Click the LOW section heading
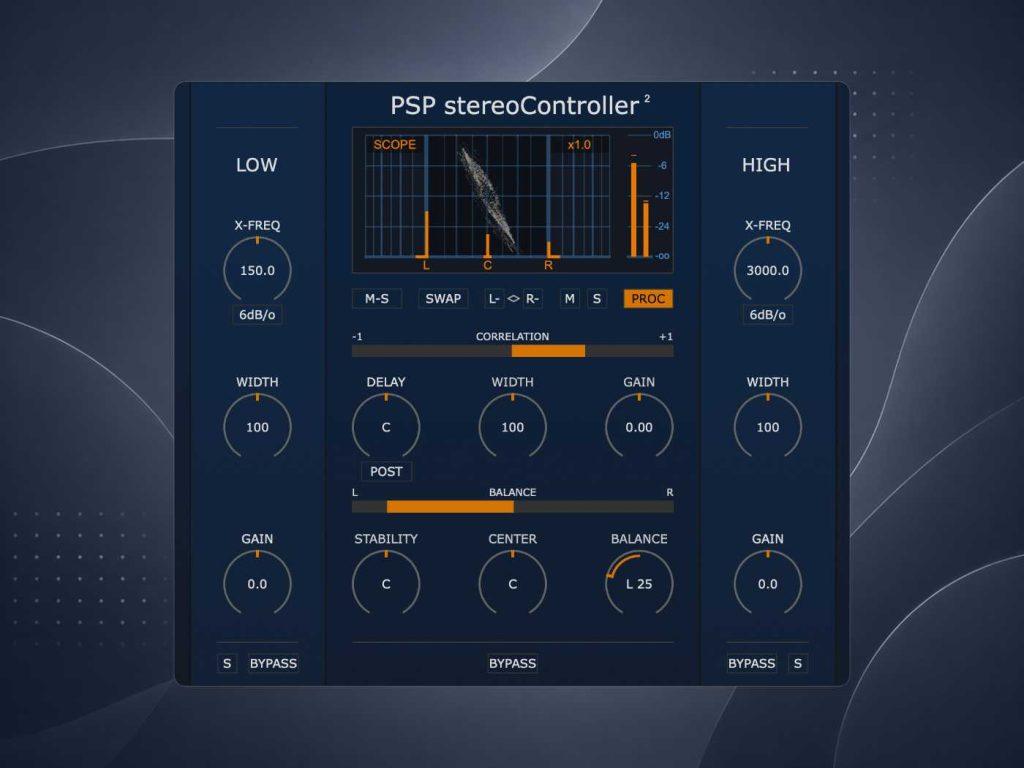The image size is (1024, 768). click(257, 165)
